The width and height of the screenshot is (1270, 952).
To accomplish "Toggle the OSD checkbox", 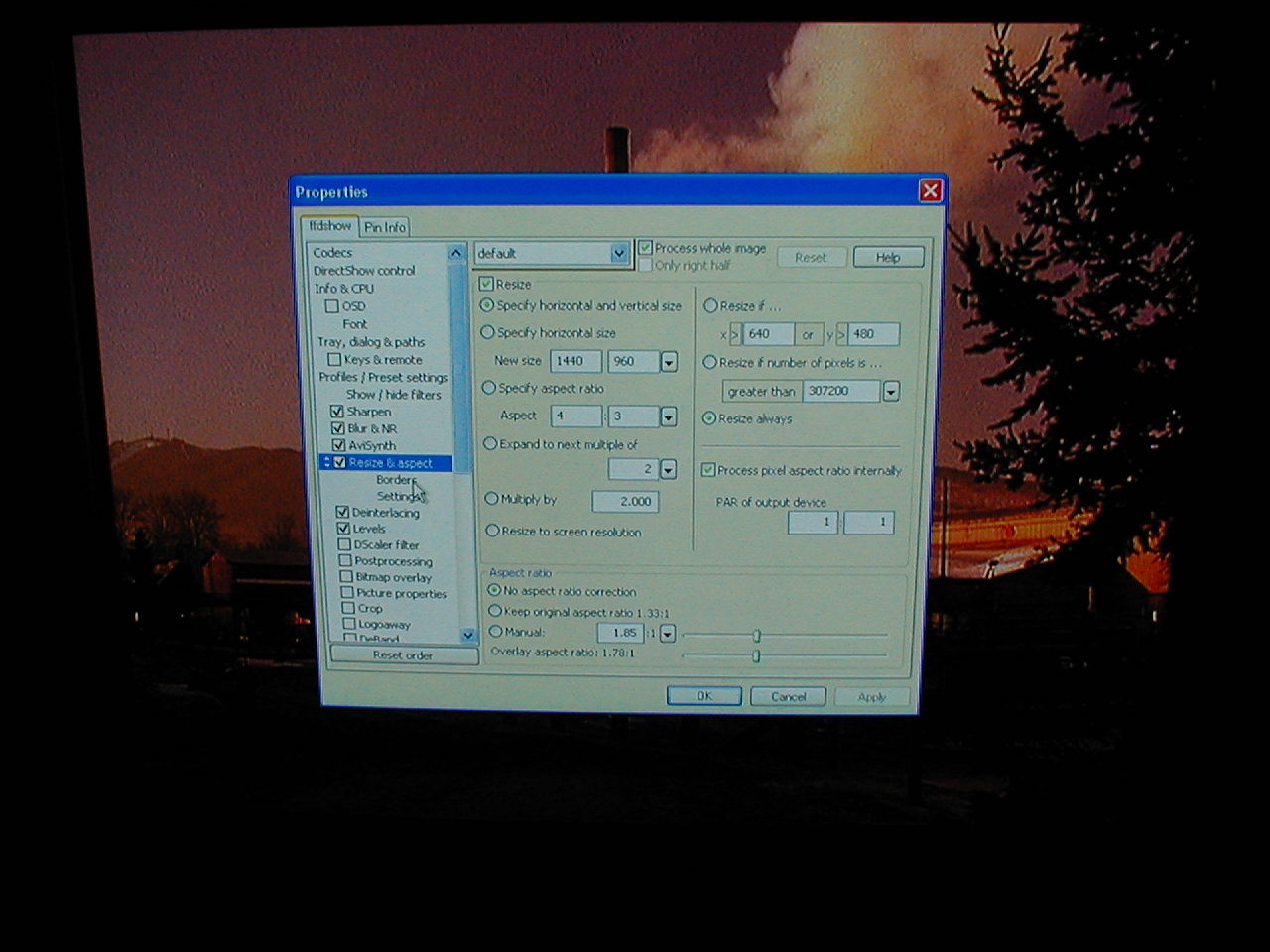I will coord(332,306).
